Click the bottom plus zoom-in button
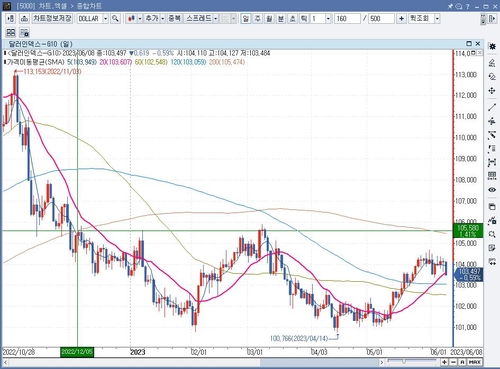 (x=444, y=362)
